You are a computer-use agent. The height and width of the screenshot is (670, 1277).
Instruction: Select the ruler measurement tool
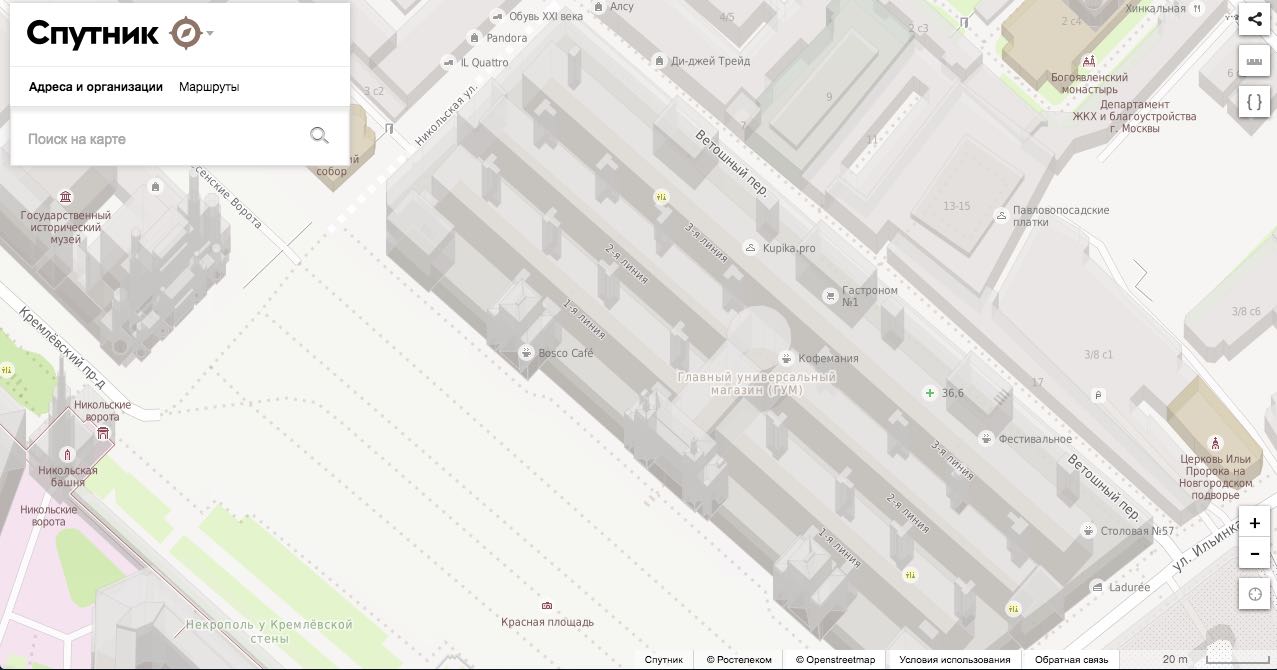tap(1255, 60)
